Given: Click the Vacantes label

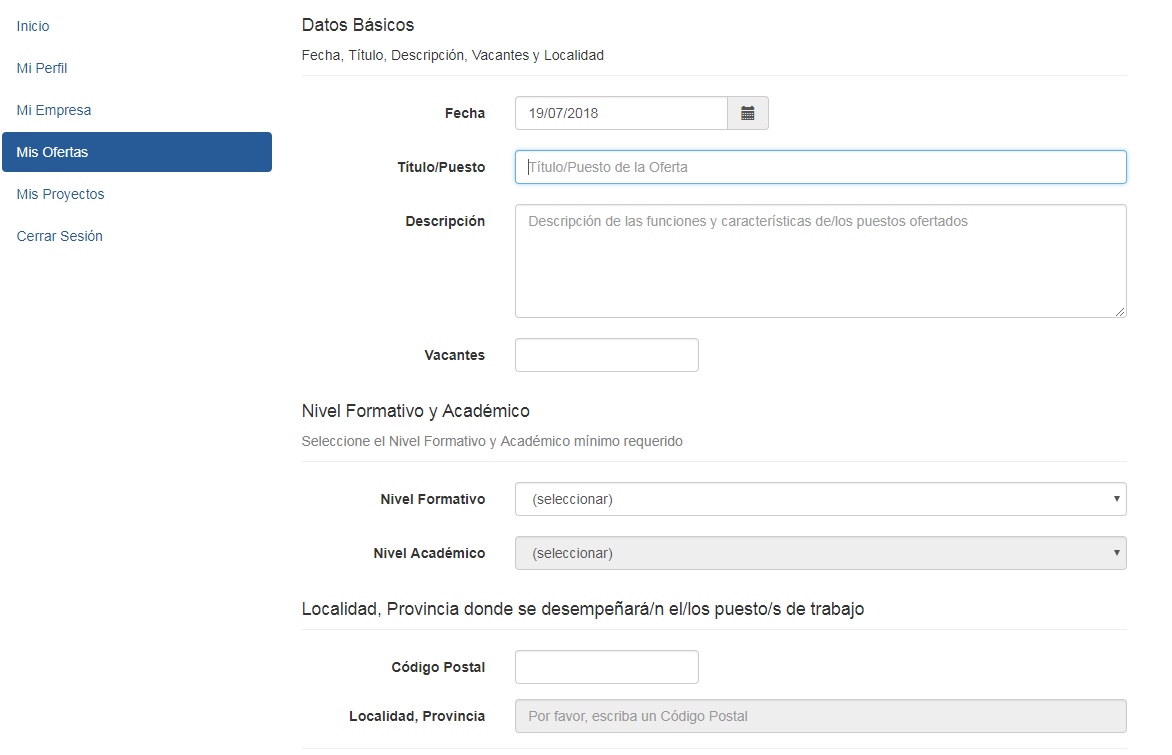Looking at the screenshot, I should [x=454, y=355].
